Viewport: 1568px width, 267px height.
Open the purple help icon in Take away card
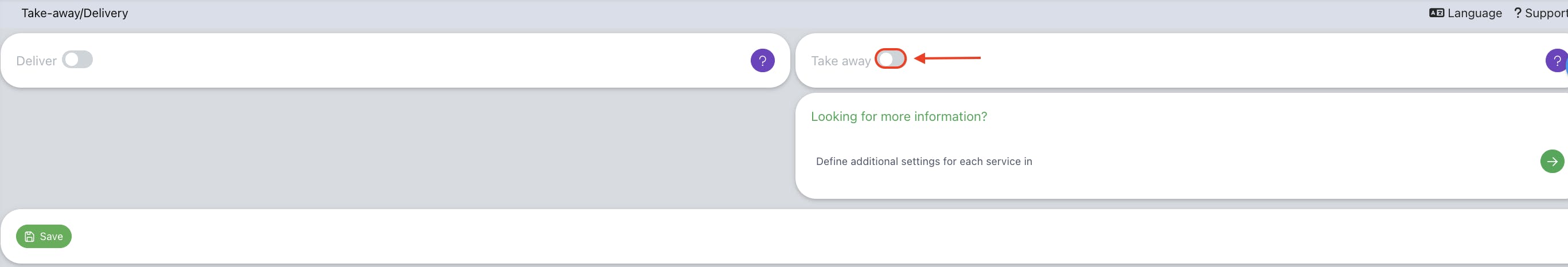[1557, 60]
